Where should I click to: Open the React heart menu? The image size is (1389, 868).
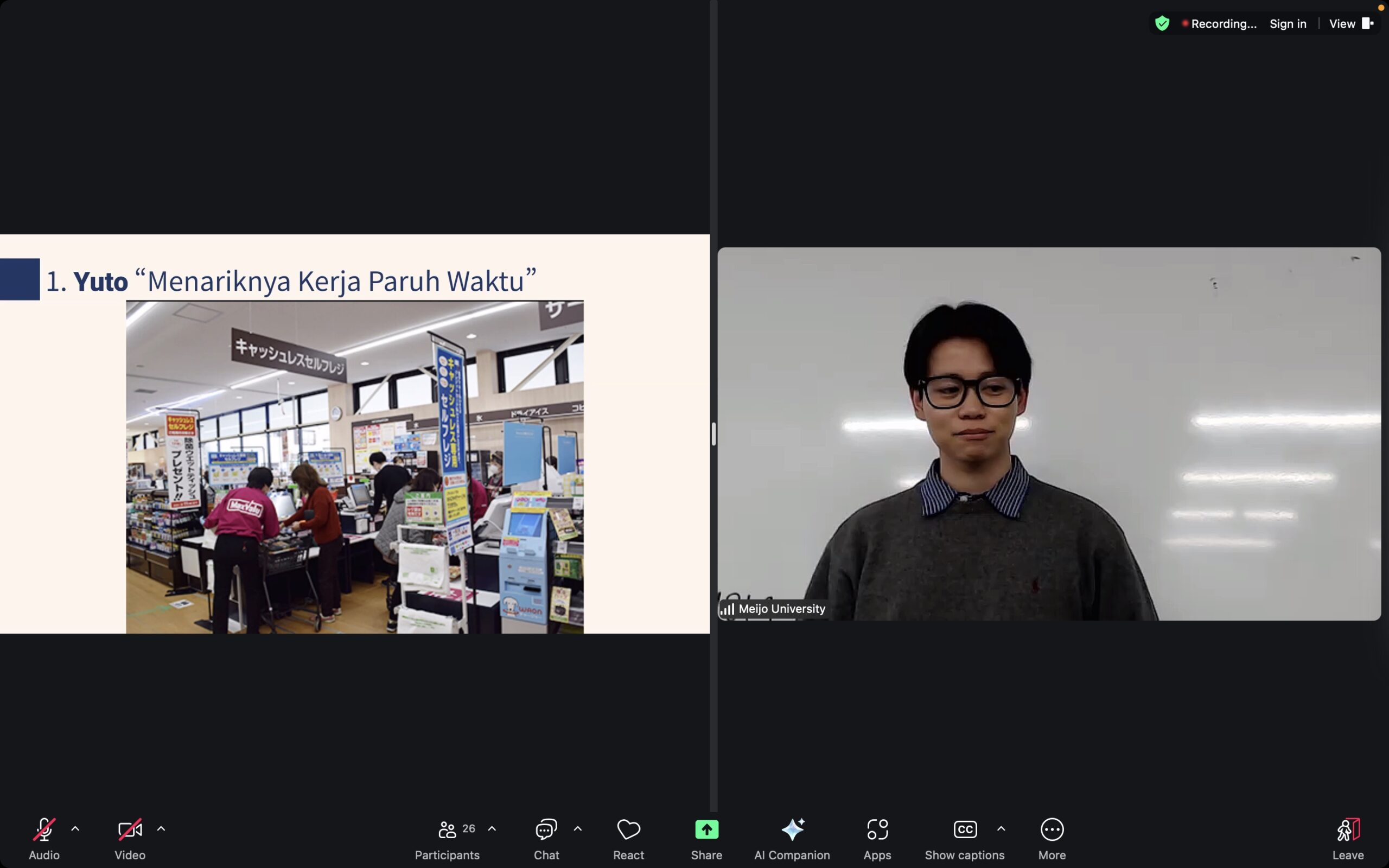628,838
